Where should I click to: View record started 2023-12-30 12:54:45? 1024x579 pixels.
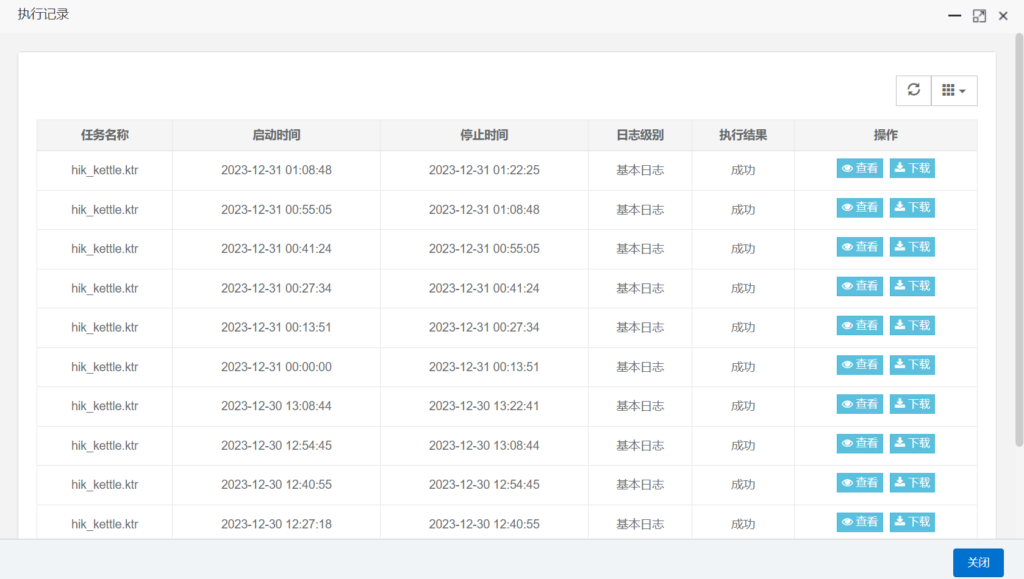pos(859,443)
